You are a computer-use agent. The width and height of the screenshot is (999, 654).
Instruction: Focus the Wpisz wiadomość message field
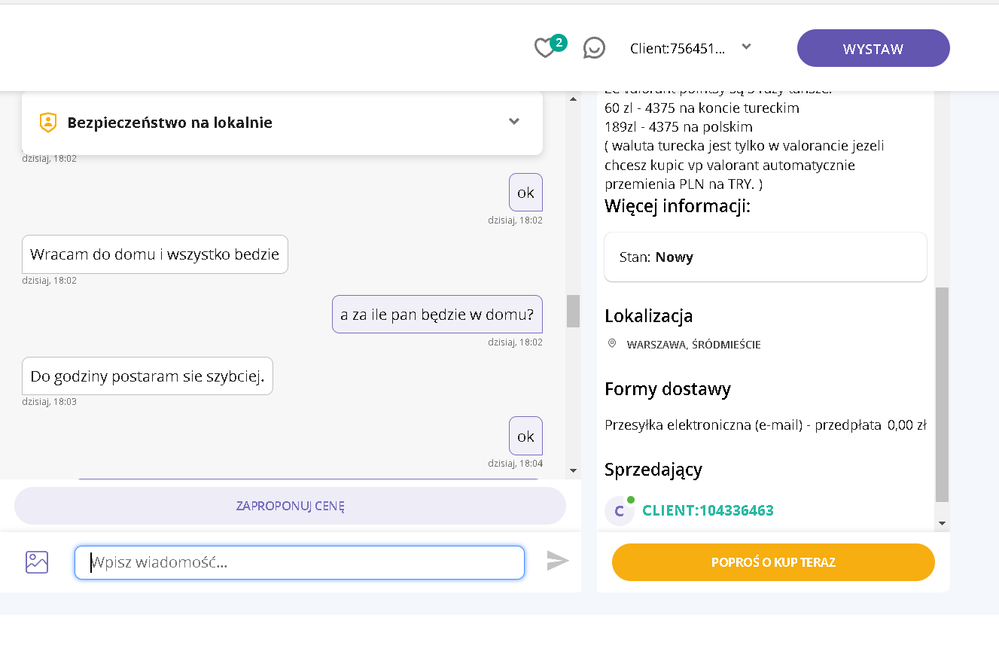[x=300, y=562]
